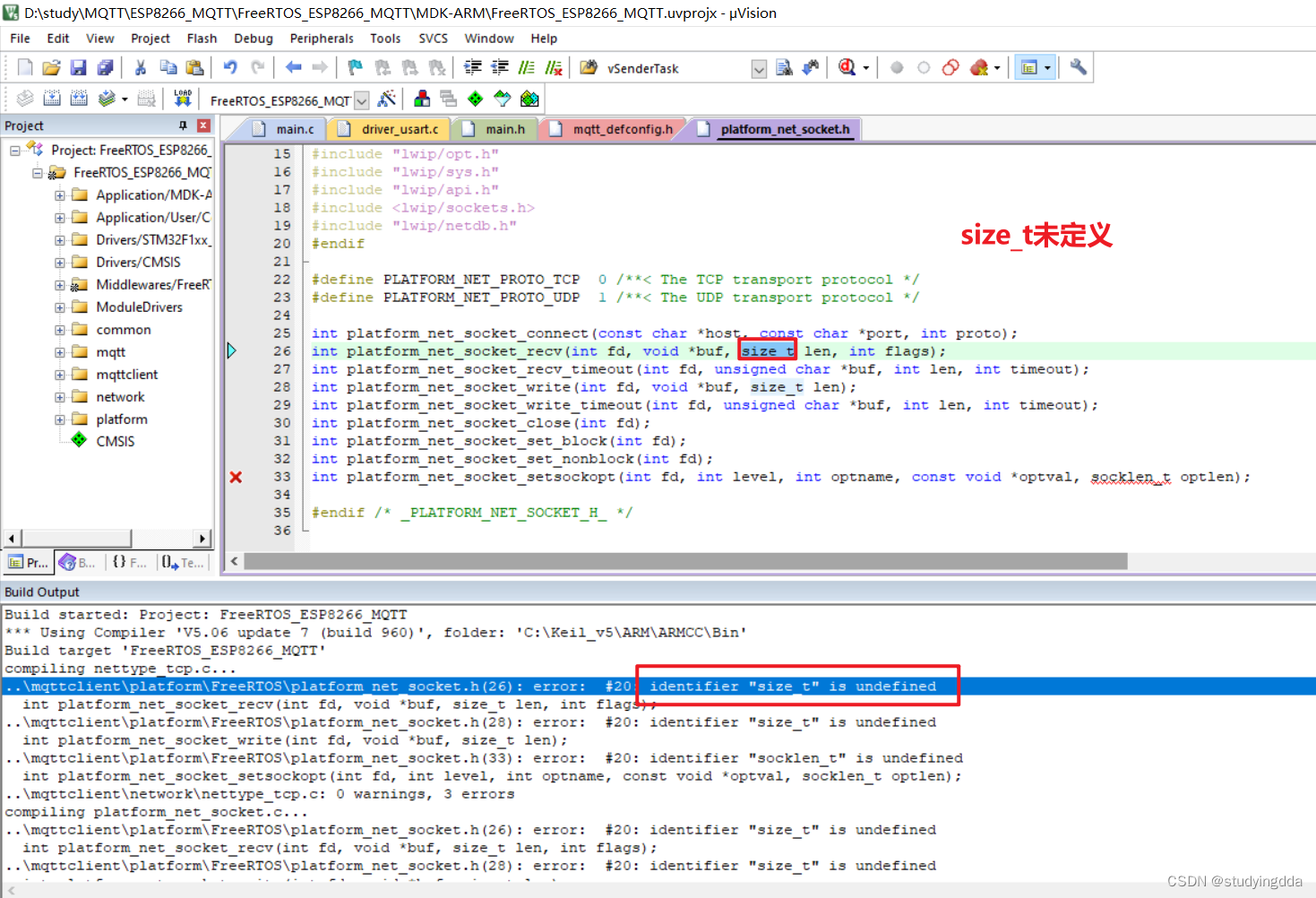Select the Templates (Te...) bottom panel tab
Screen dimensions: 1316x898
pyautogui.click(x=183, y=562)
